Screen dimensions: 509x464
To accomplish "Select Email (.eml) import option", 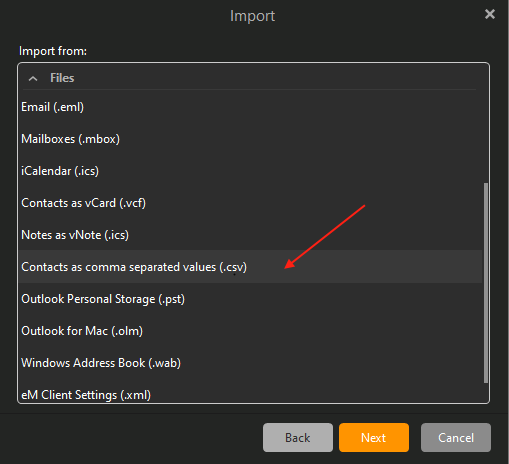I will 250,107.
